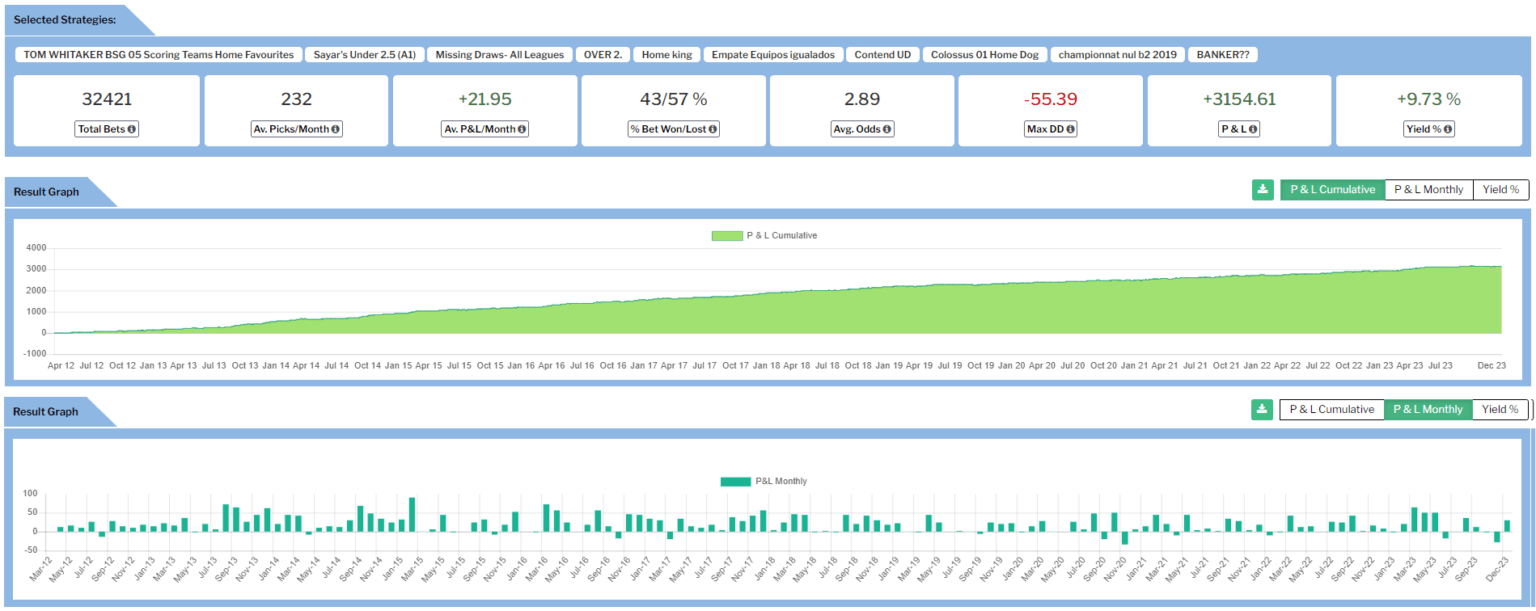1536x611 pixels.
Task: Click the P & L stat label
Action: click(1239, 129)
